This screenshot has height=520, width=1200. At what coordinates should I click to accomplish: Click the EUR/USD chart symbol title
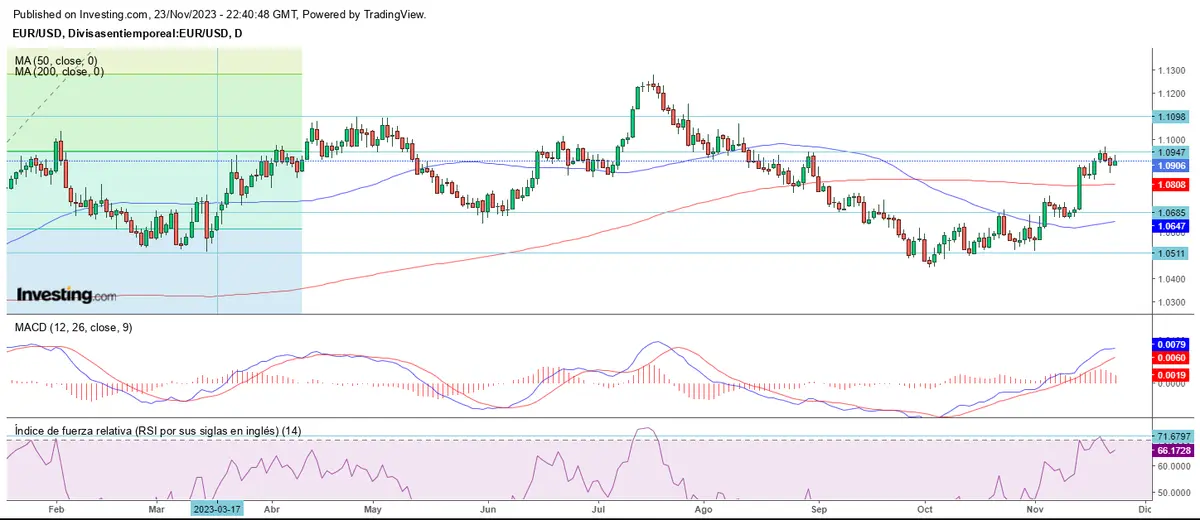click(124, 34)
